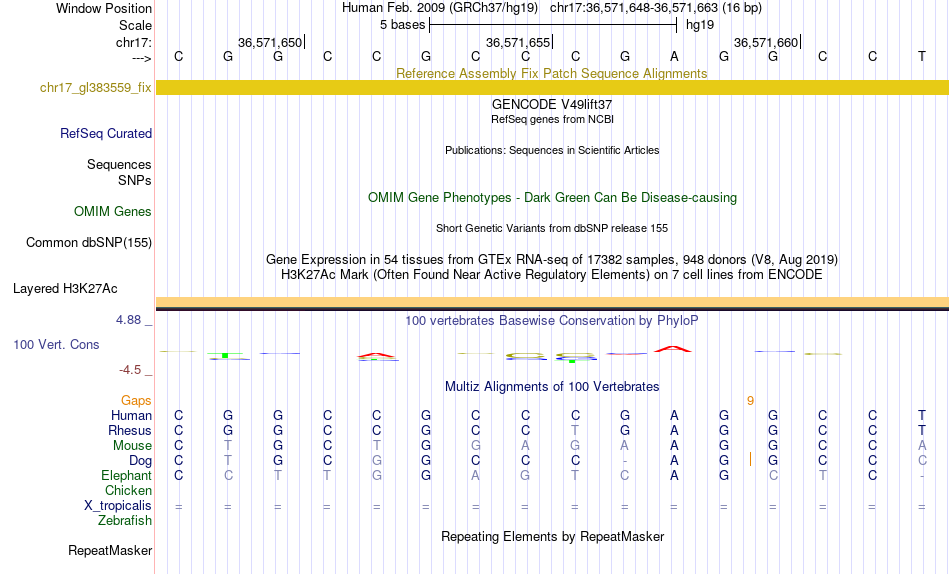Click the OMIM Genes track label
Screen dimensions: 950x574
pyautogui.click(x=113, y=212)
